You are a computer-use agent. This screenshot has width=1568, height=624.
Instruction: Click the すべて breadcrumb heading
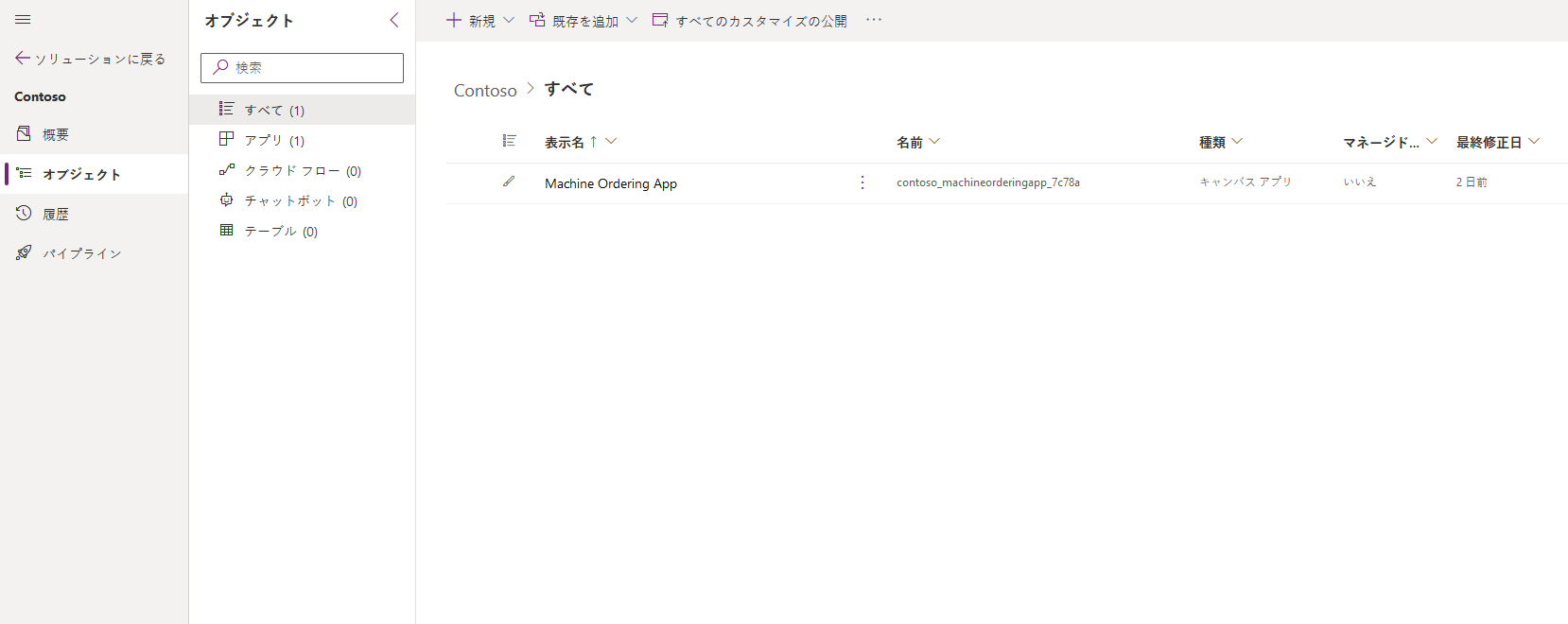tap(568, 89)
